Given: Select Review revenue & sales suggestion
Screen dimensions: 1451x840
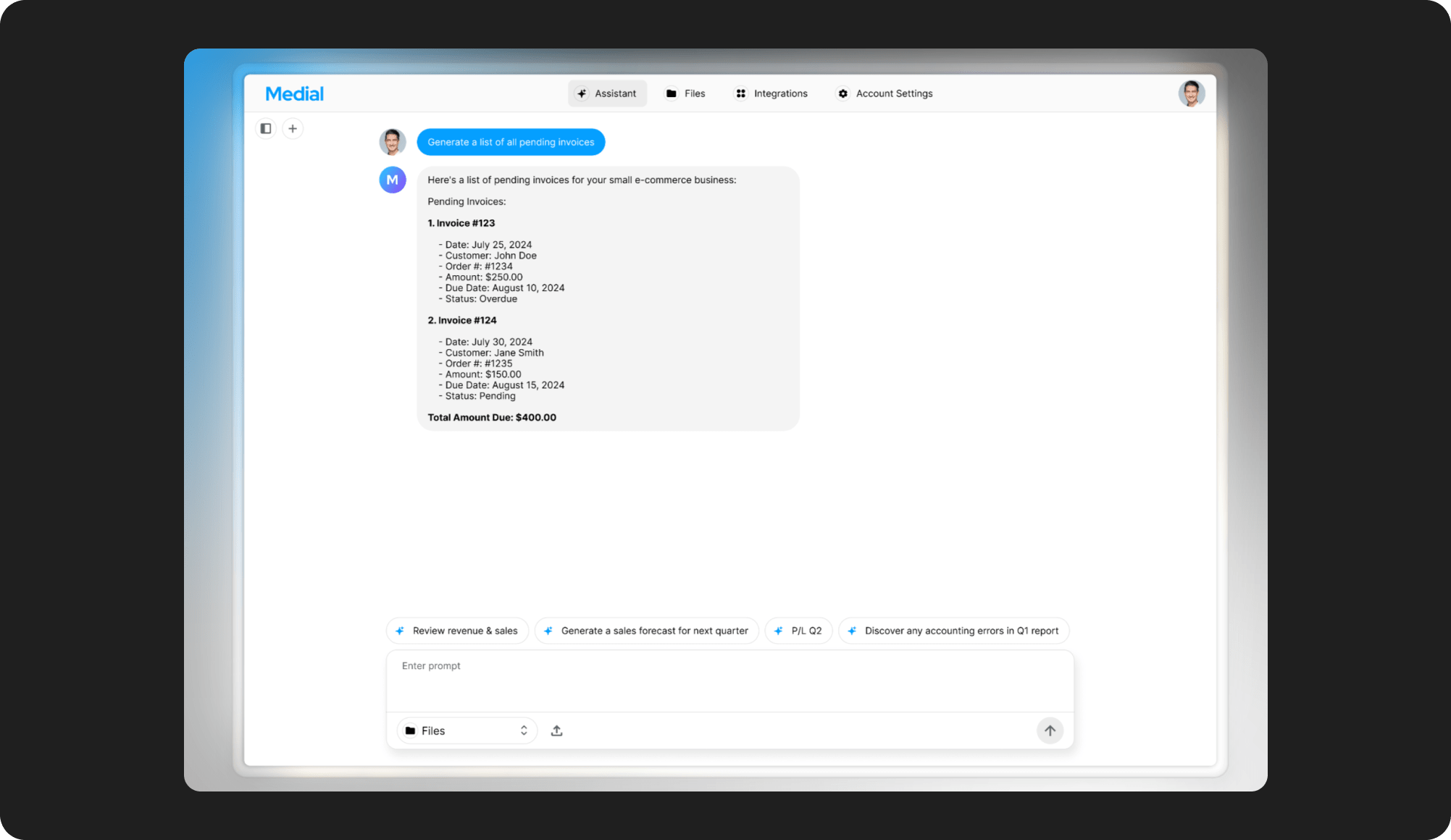Looking at the screenshot, I should [457, 631].
